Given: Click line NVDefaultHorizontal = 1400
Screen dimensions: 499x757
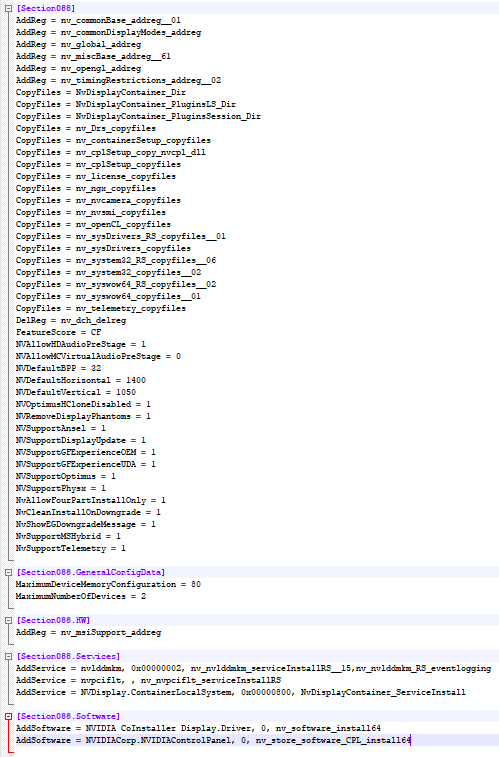Looking at the screenshot, I should click(81, 380).
